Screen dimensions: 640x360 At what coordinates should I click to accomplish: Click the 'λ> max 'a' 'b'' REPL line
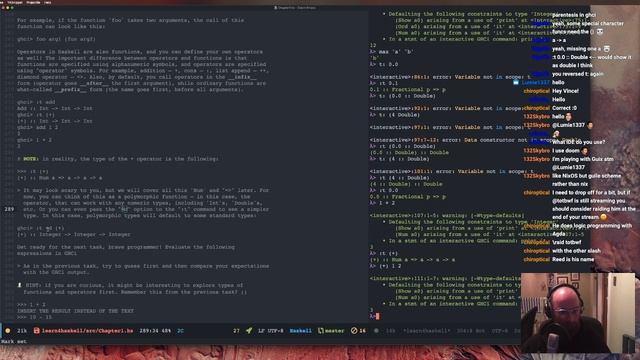pyautogui.click(x=391, y=52)
